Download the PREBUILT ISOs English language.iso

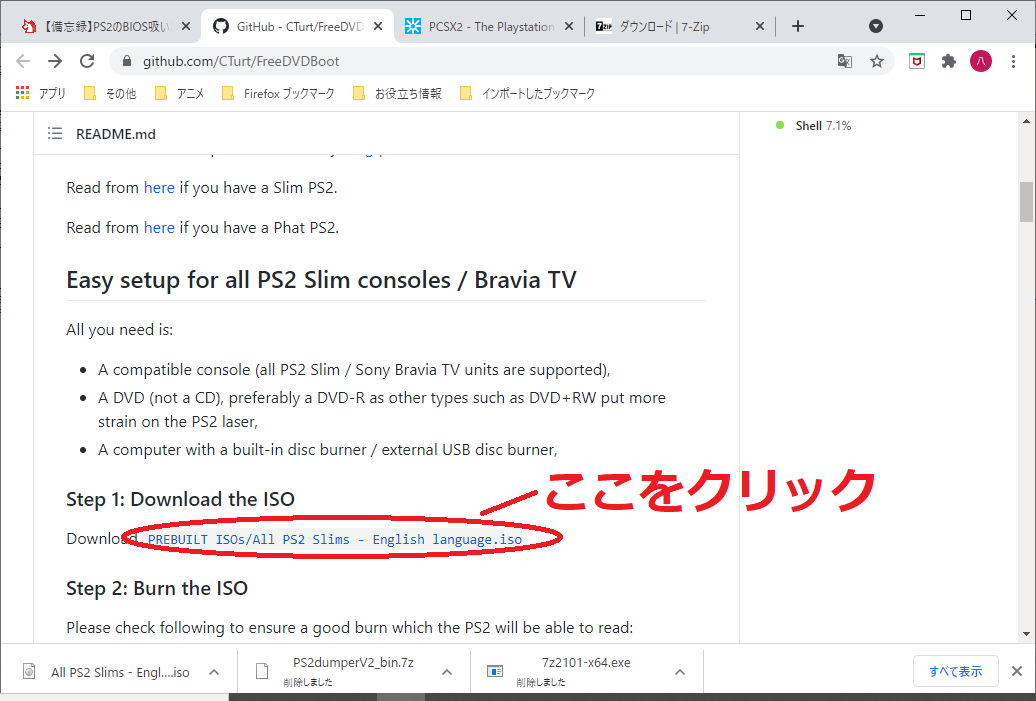(335, 539)
